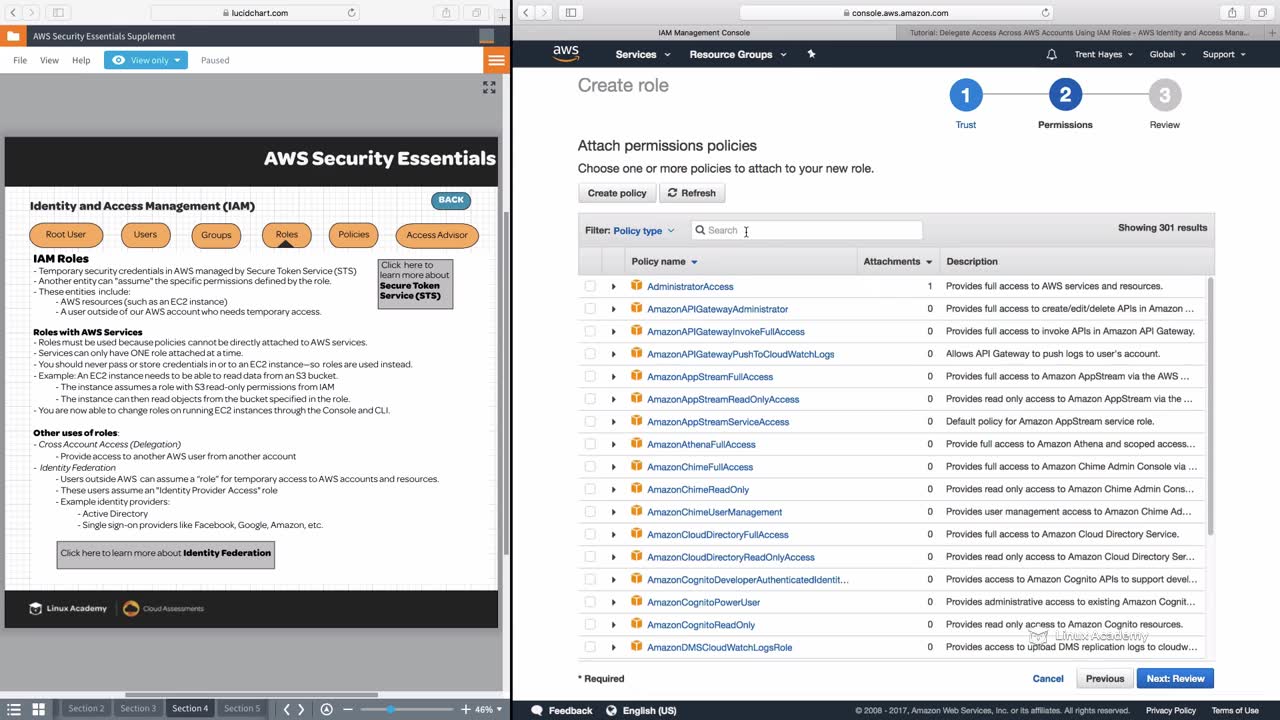Tick the AmazonChimeReadOnly checkbox
The height and width of the screenshot is (720, 1280).
590,489
